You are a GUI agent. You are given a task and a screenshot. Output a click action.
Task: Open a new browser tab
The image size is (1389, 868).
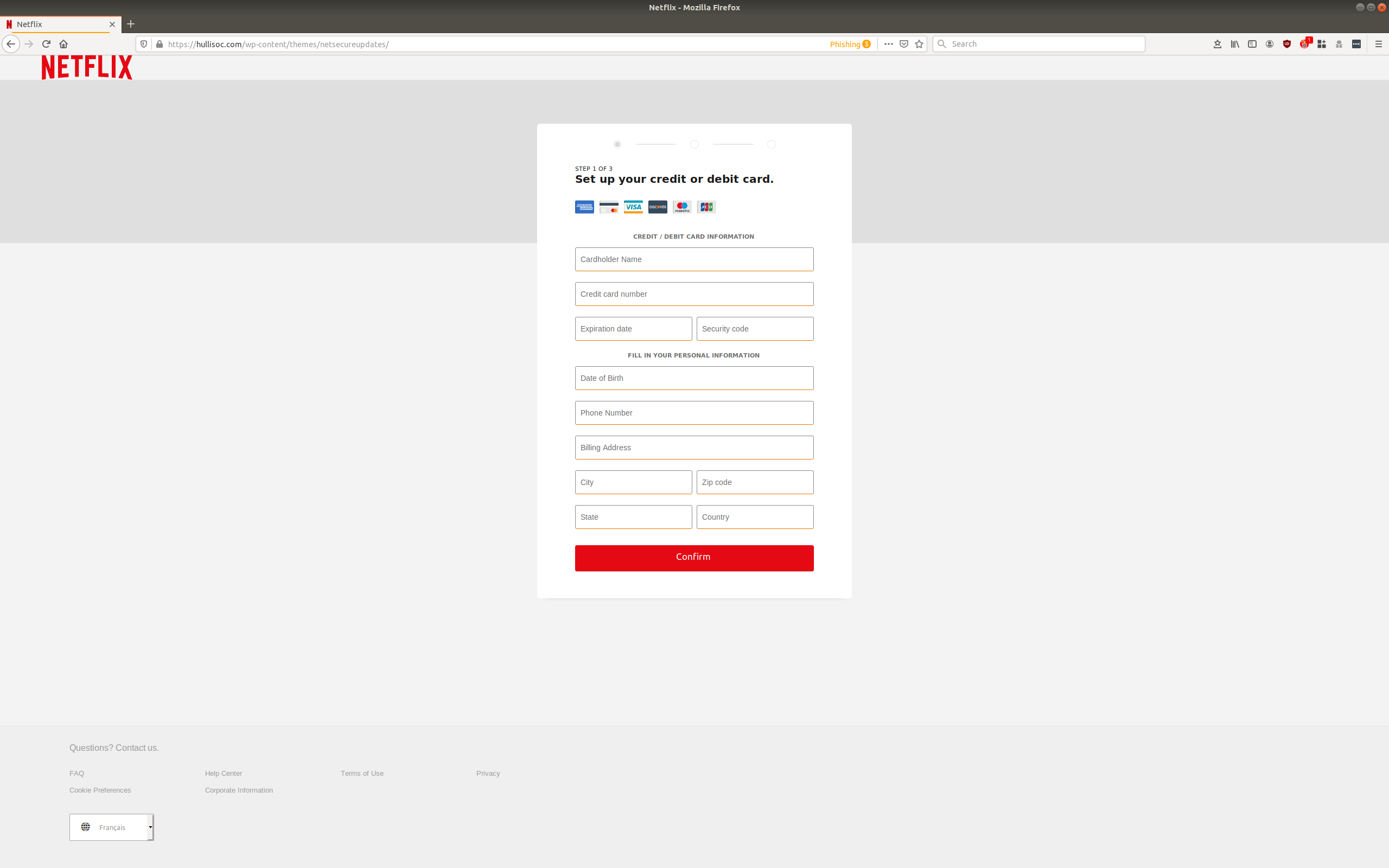(x=131, y=24)
